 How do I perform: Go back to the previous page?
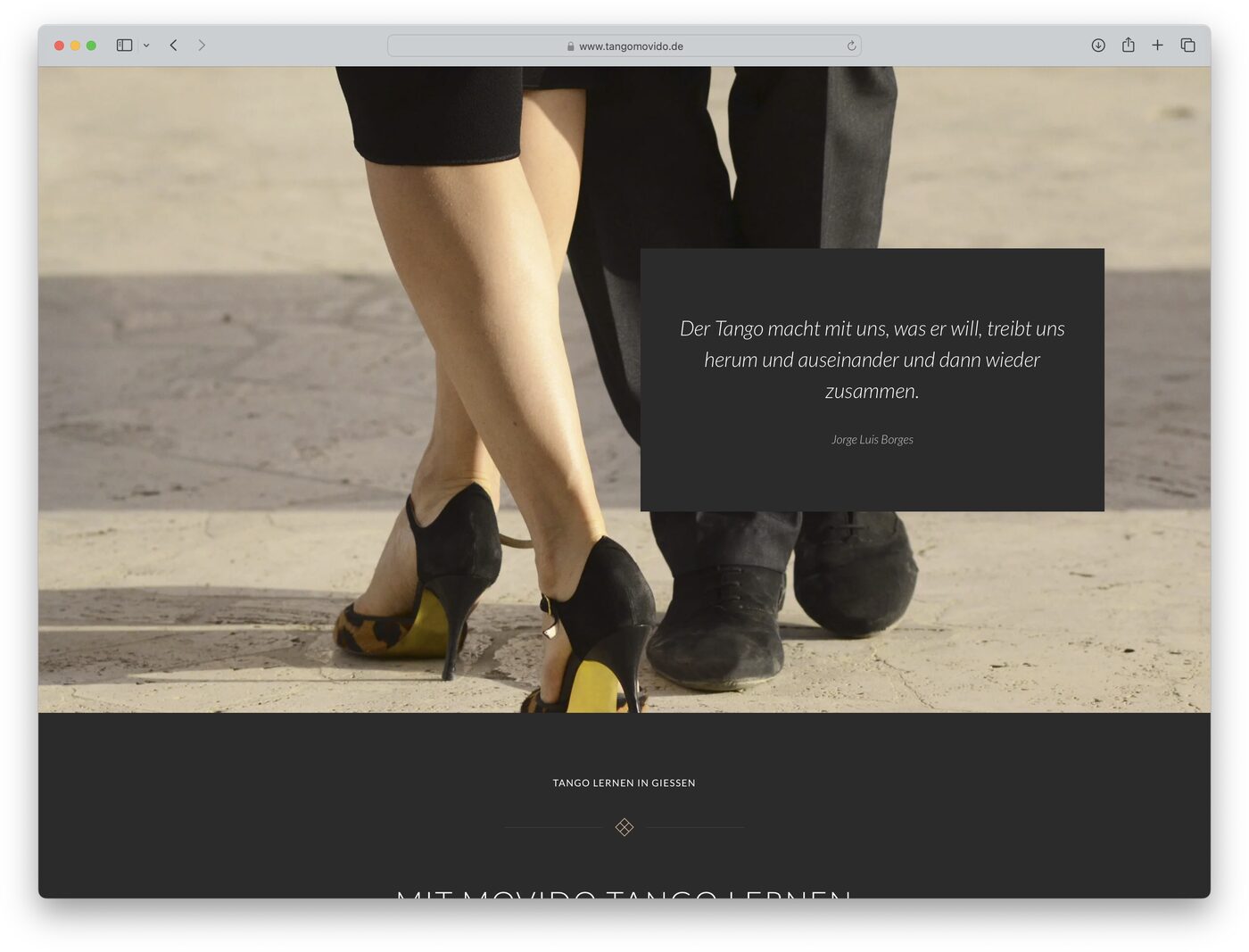click(x=173, y=46)
